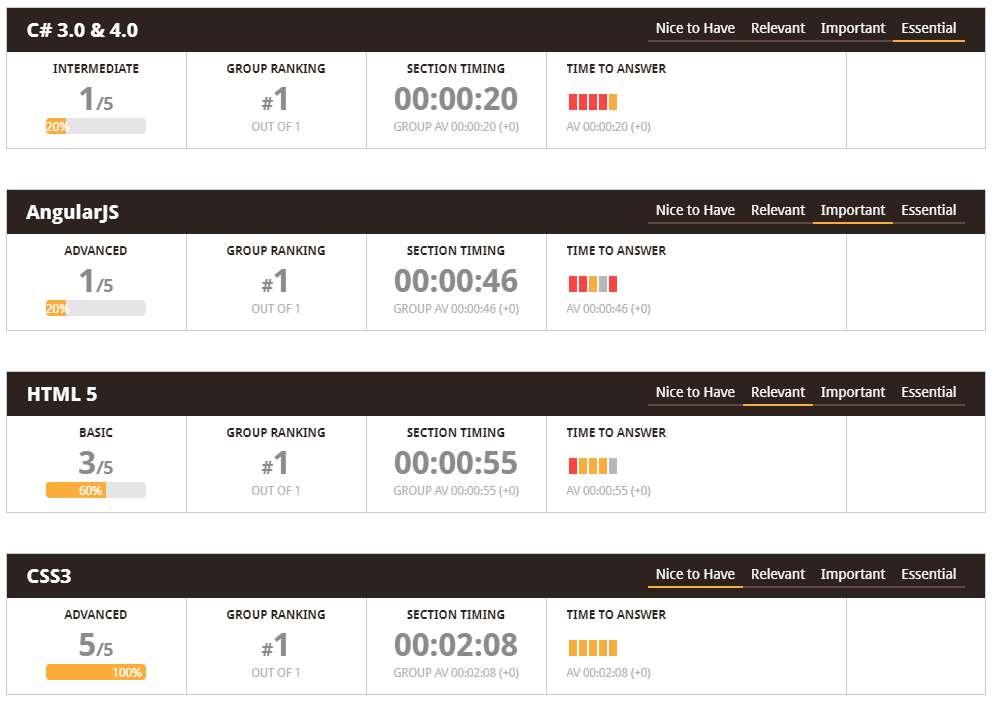Image resolution: width=993 pixels, height=701 pixels.
Task: Click AngularJS time-to-answer color bars
Action: (593, 284)
